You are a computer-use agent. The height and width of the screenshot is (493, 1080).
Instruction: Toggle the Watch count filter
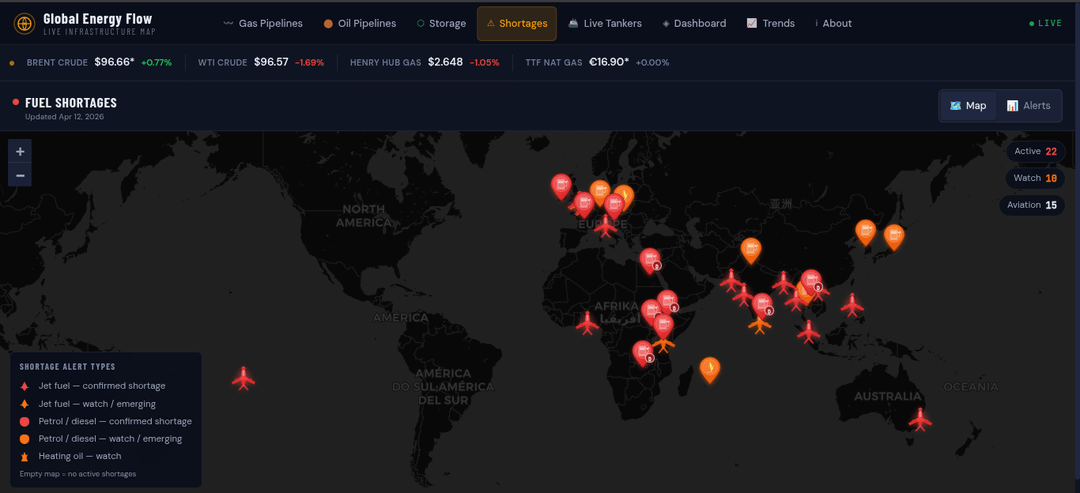[x=1035, y=178]
